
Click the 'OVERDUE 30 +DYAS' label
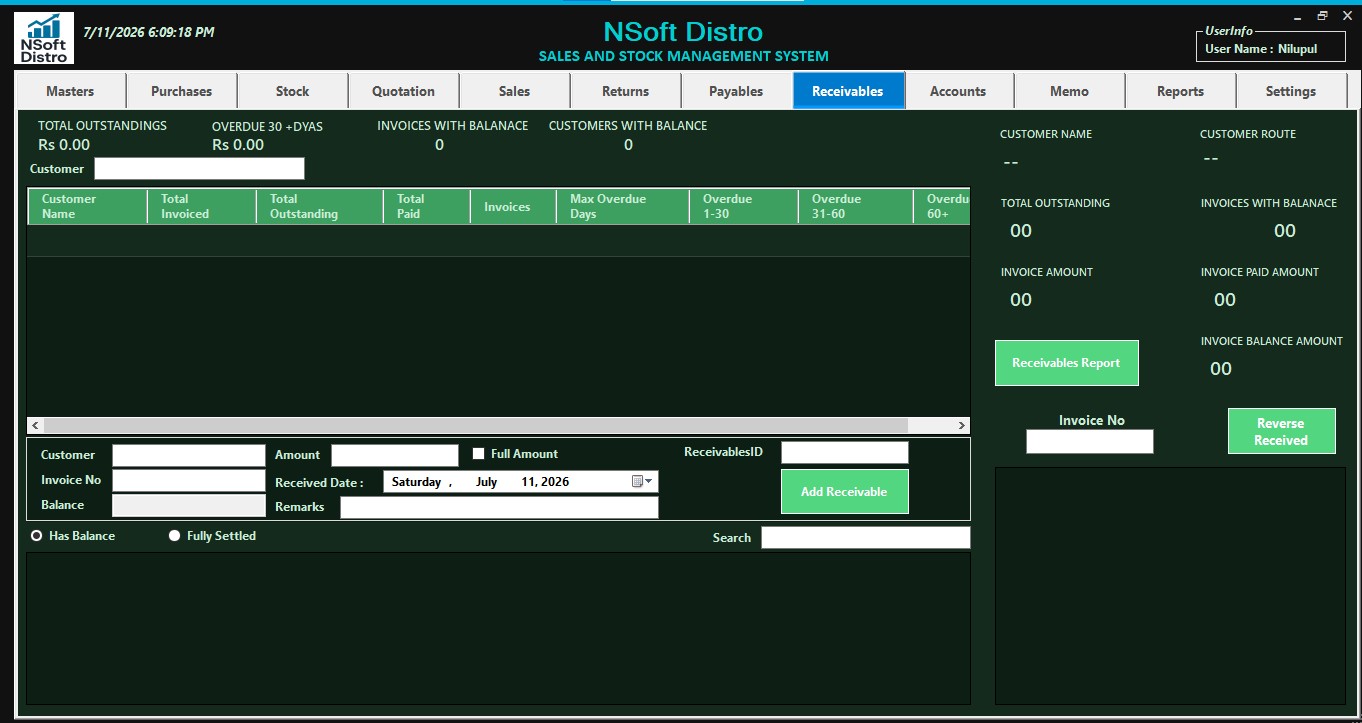pyautogui.click(x=267, y=127)
